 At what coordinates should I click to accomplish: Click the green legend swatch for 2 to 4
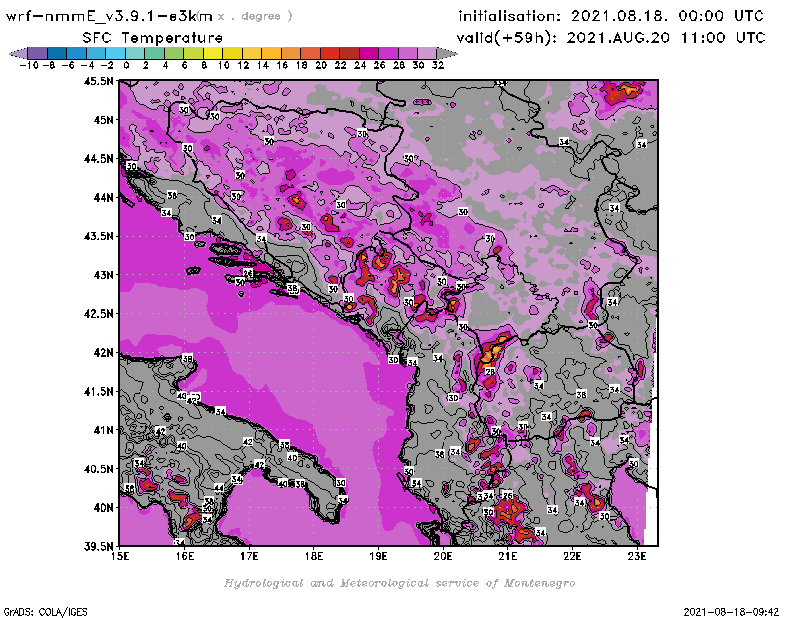click(x=155, y=53)
